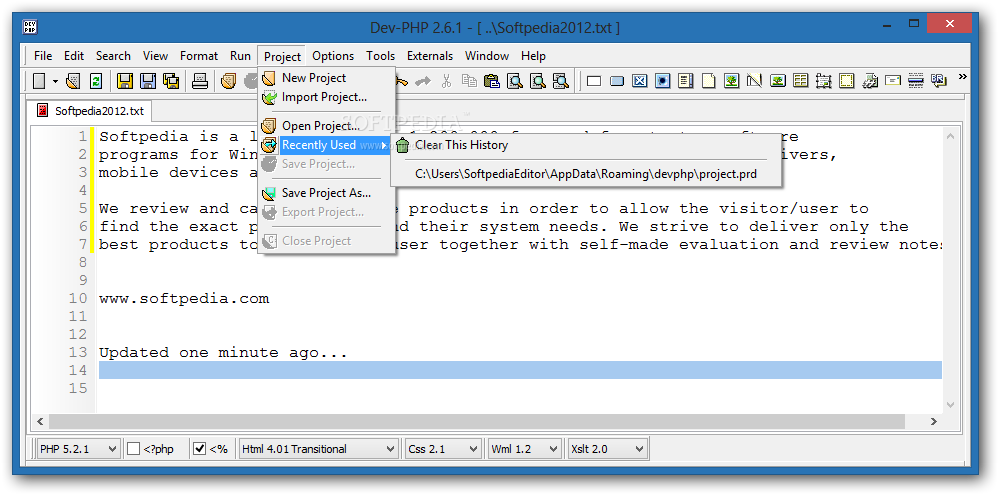999x495 pixels.
Task: Choose Import Project... menu entry
Action: [327, 97]
